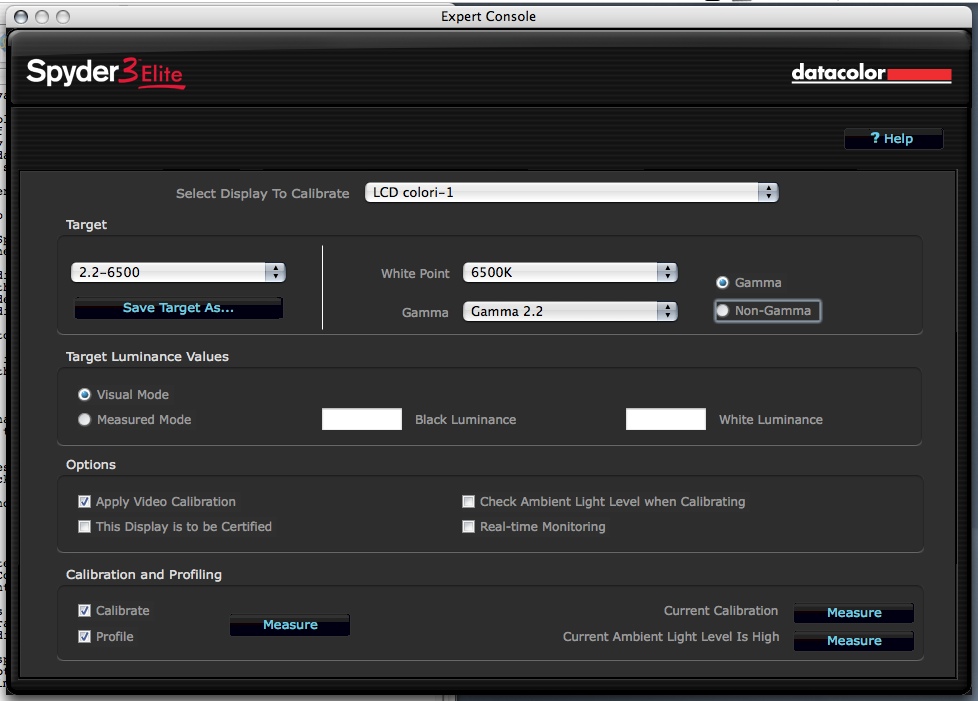The height and width of the screenshot is (701, 978).
Task: Enable This Display is to be Certified
Action: tap(85, 527)
